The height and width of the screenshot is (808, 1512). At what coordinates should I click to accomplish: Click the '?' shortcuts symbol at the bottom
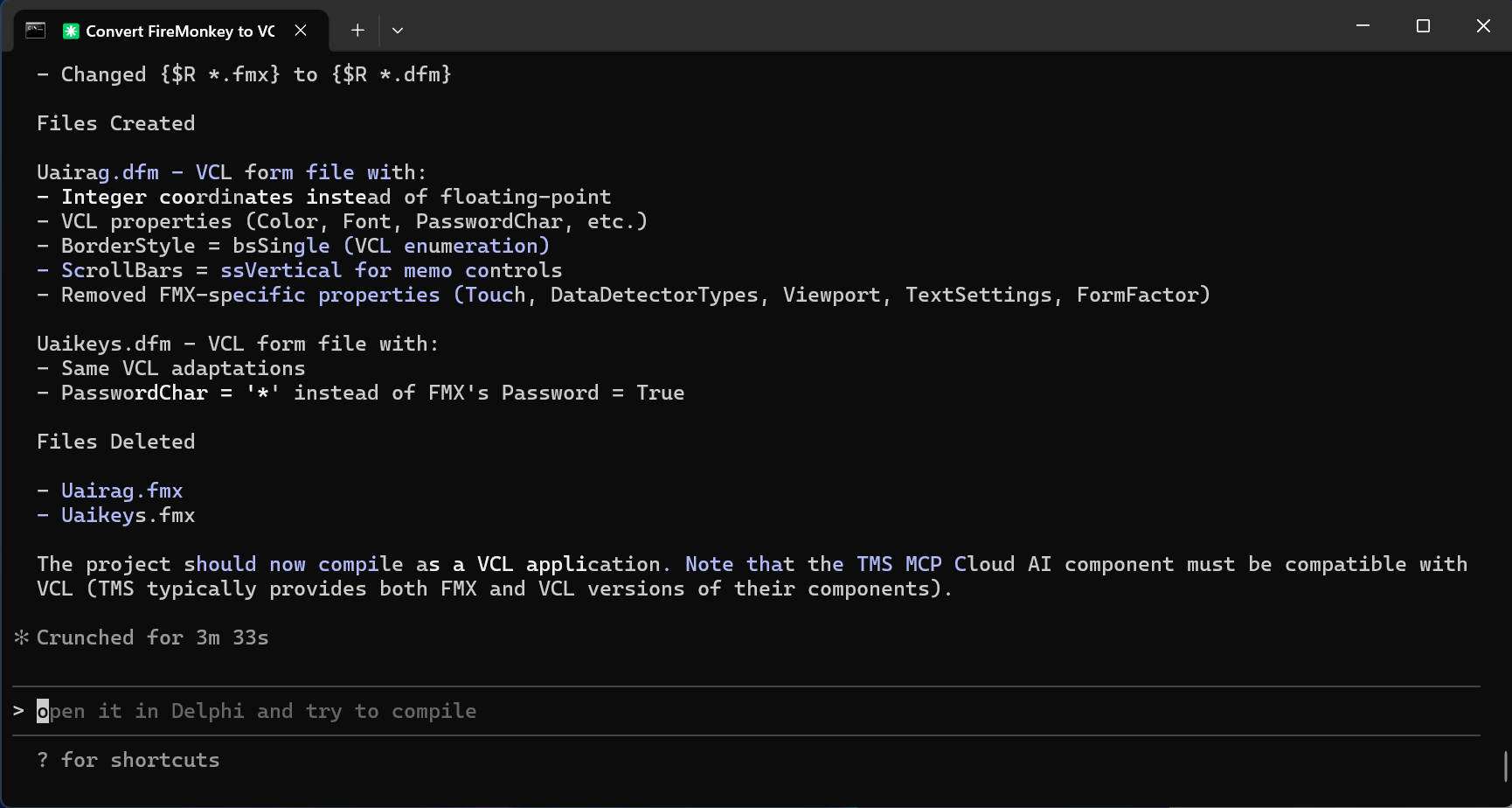click(41, 760)
